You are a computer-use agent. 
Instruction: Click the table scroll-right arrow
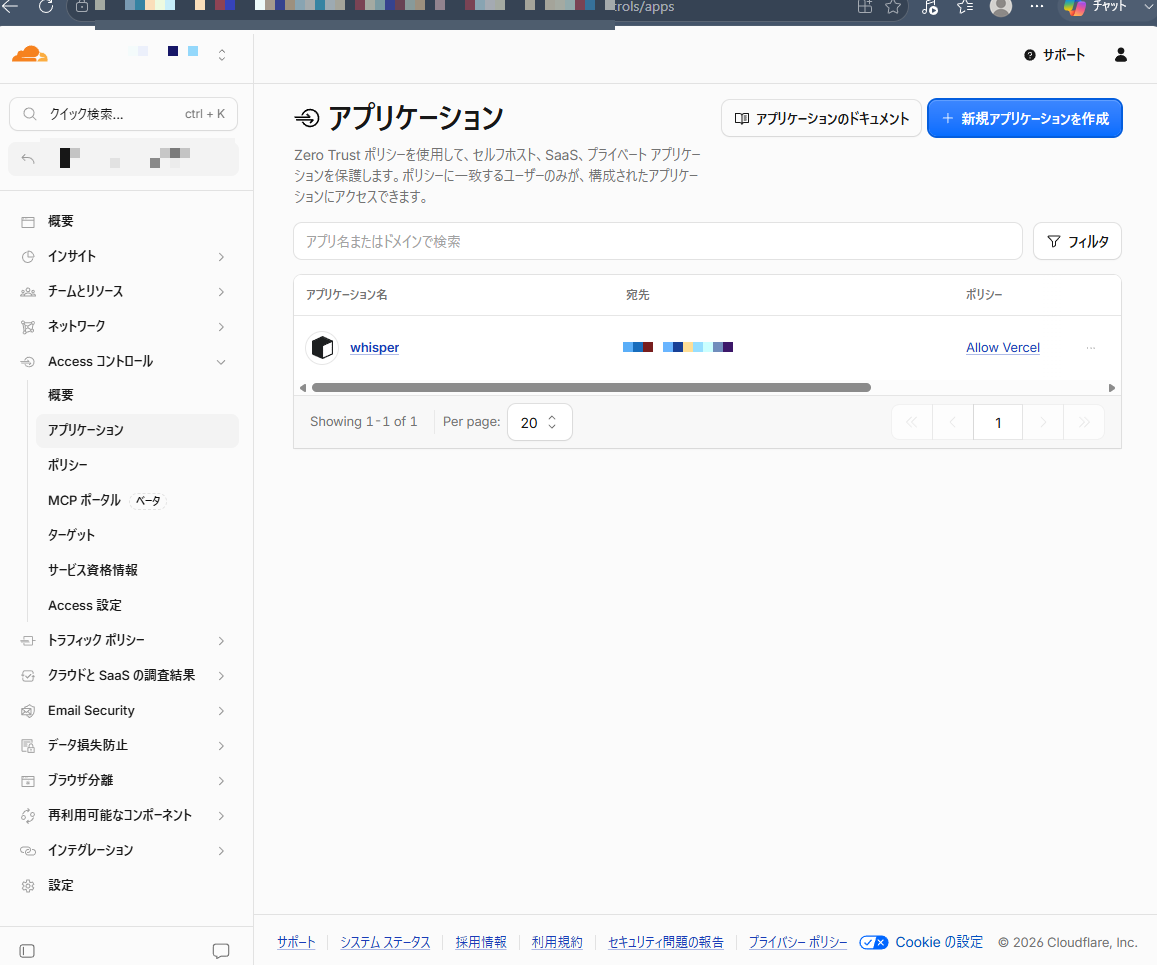click(x=1111, y=387)
